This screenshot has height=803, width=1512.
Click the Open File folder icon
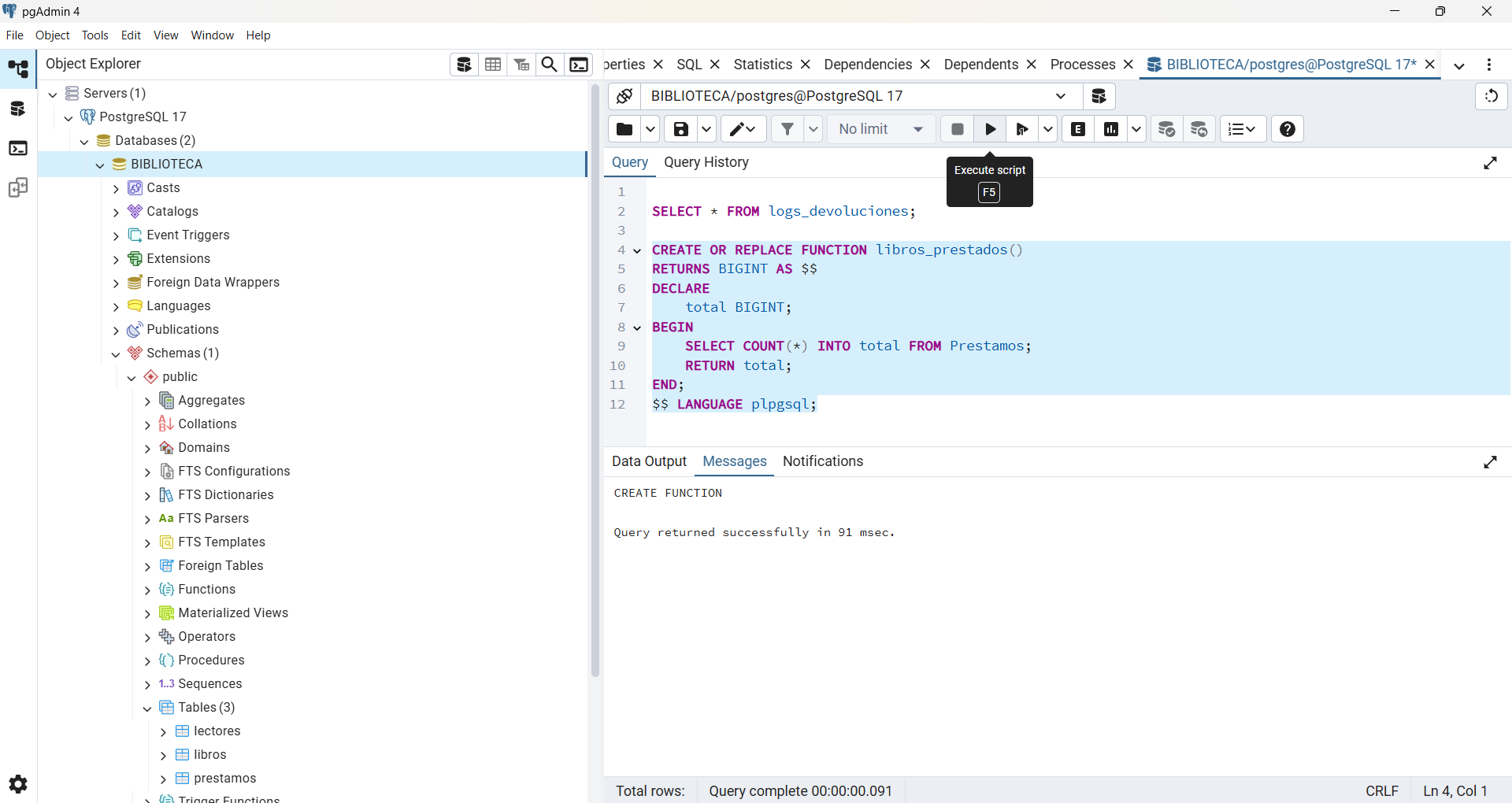[x=624, y=129]
